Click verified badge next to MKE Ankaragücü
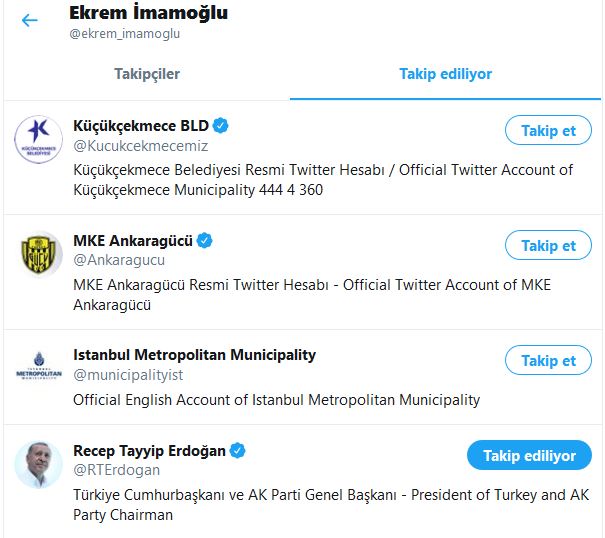Screen dimensions: 605x538 204,240
